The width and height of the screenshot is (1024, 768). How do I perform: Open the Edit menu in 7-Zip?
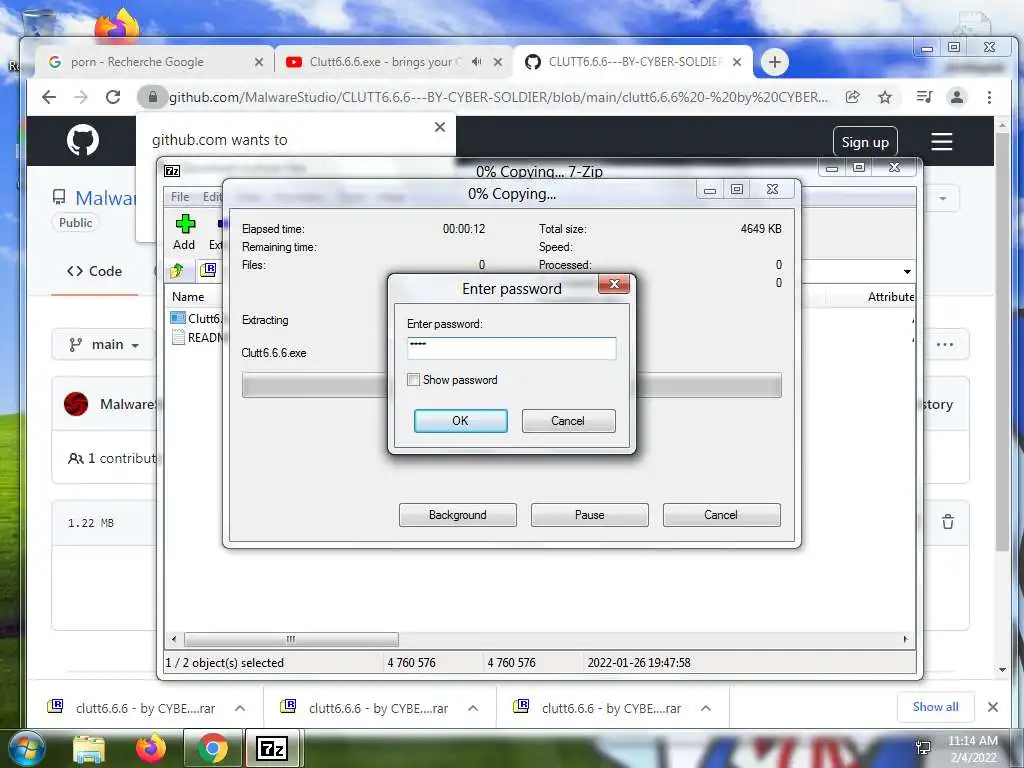pos(212,197)
